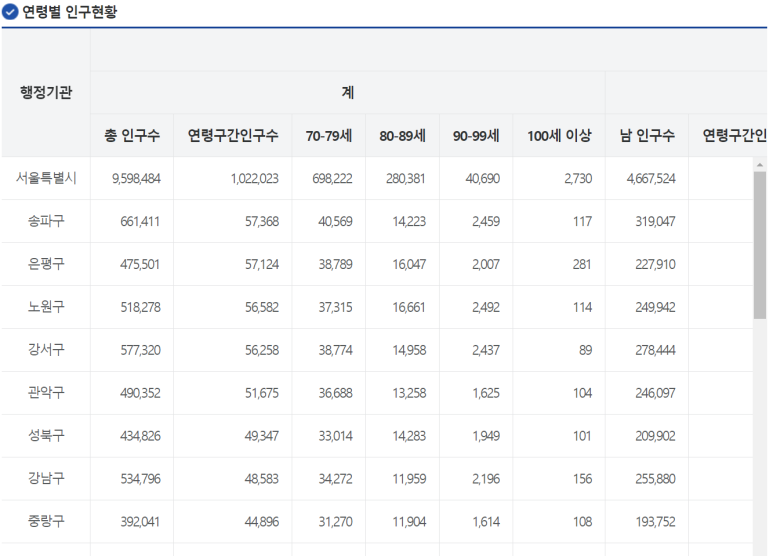Click the 남 인구수 column header
Screen dimensions: 773x556
[647, 136]
